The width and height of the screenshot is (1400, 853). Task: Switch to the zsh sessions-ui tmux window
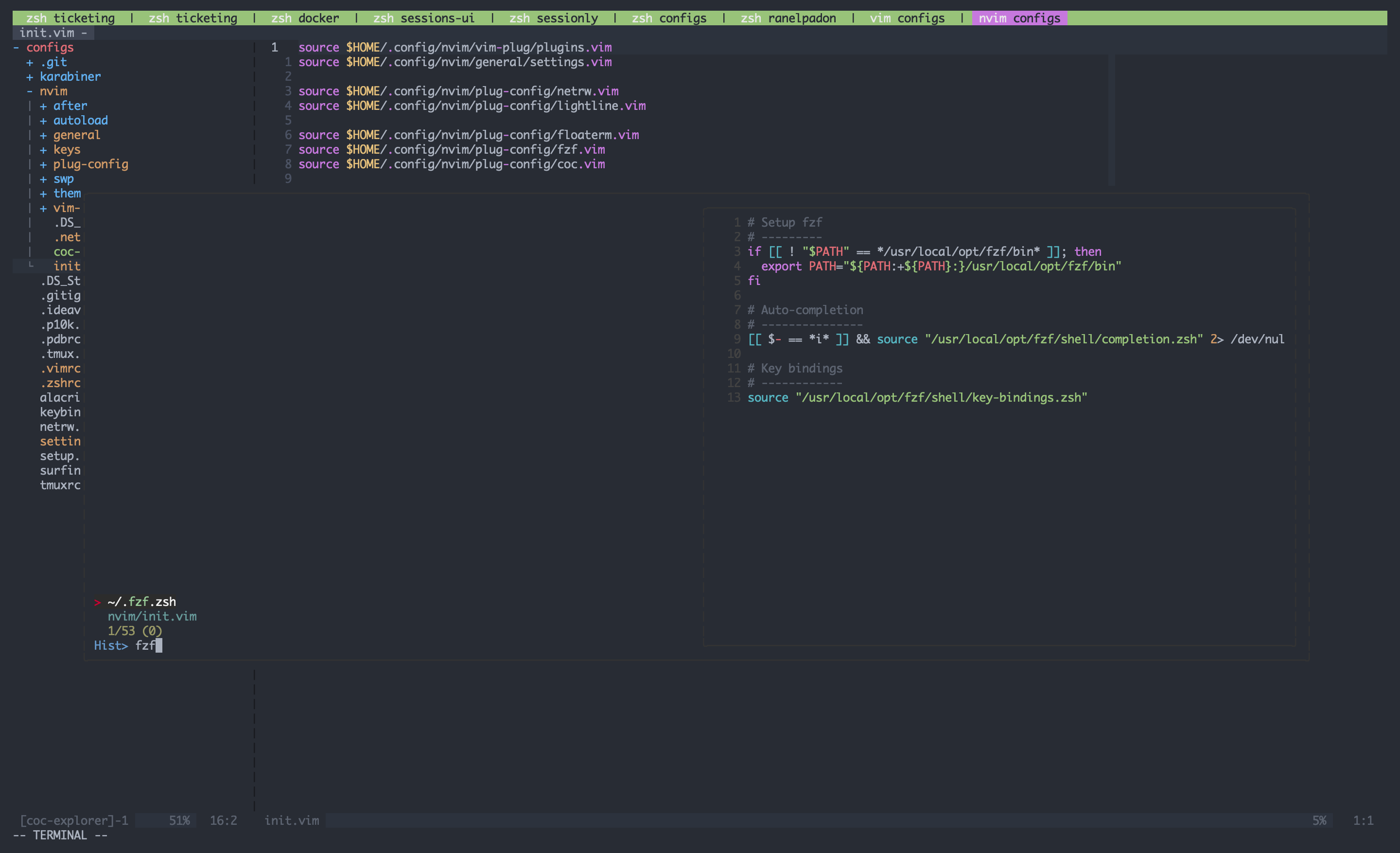(423, 18)
